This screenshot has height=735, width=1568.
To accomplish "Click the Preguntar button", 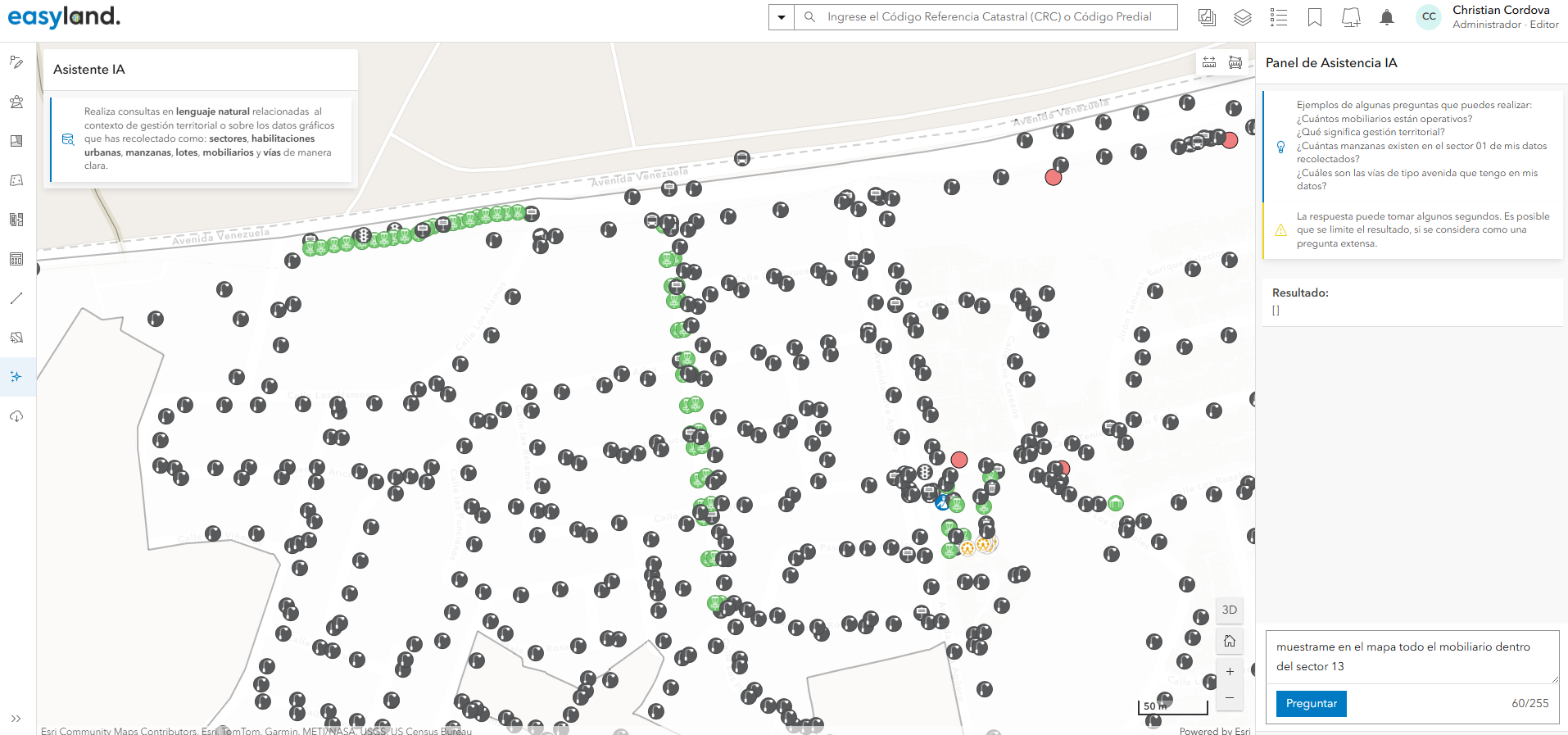I will point(1311,703).
